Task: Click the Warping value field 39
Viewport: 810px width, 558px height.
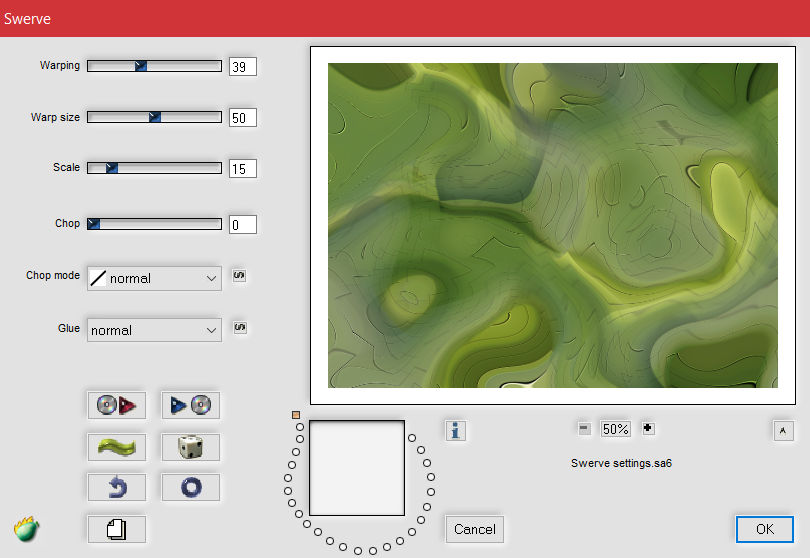Action: click(243, 67)
